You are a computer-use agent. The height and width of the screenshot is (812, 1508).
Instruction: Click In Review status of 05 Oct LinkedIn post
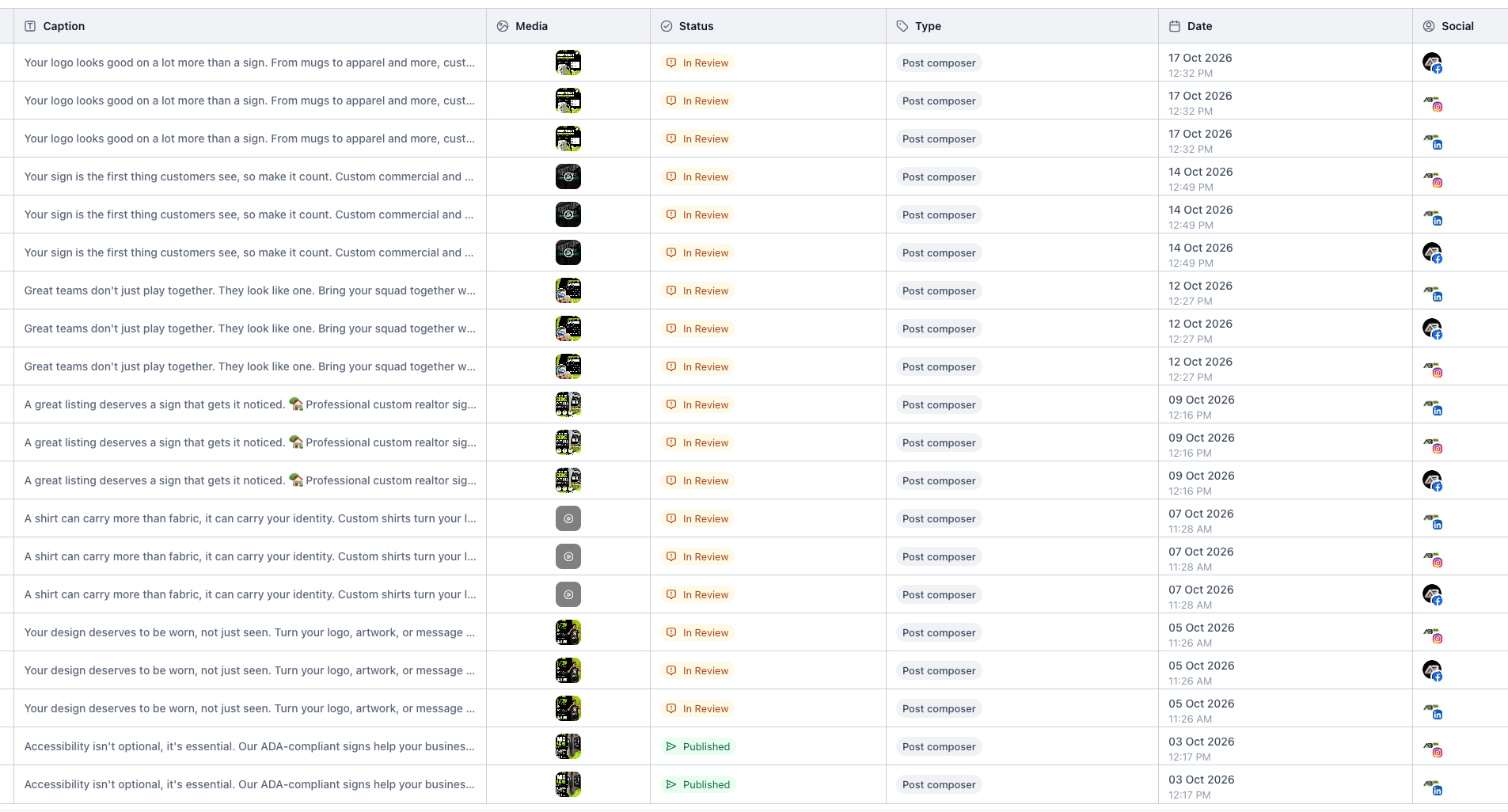pos(697,708)
